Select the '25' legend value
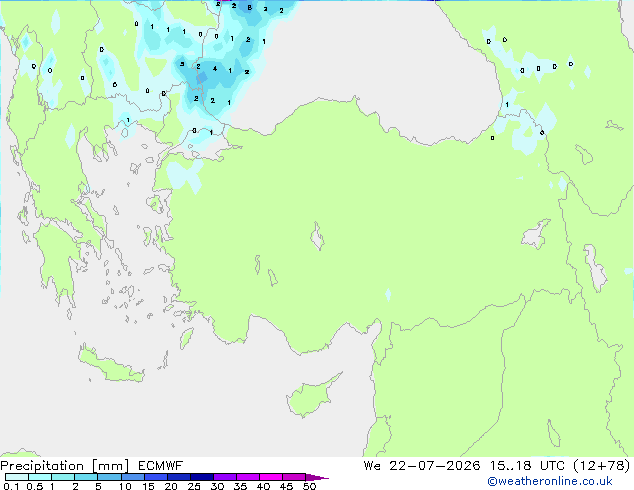This screenshot has height=490, width=634. pyautogui.click(x=194, y=486)
